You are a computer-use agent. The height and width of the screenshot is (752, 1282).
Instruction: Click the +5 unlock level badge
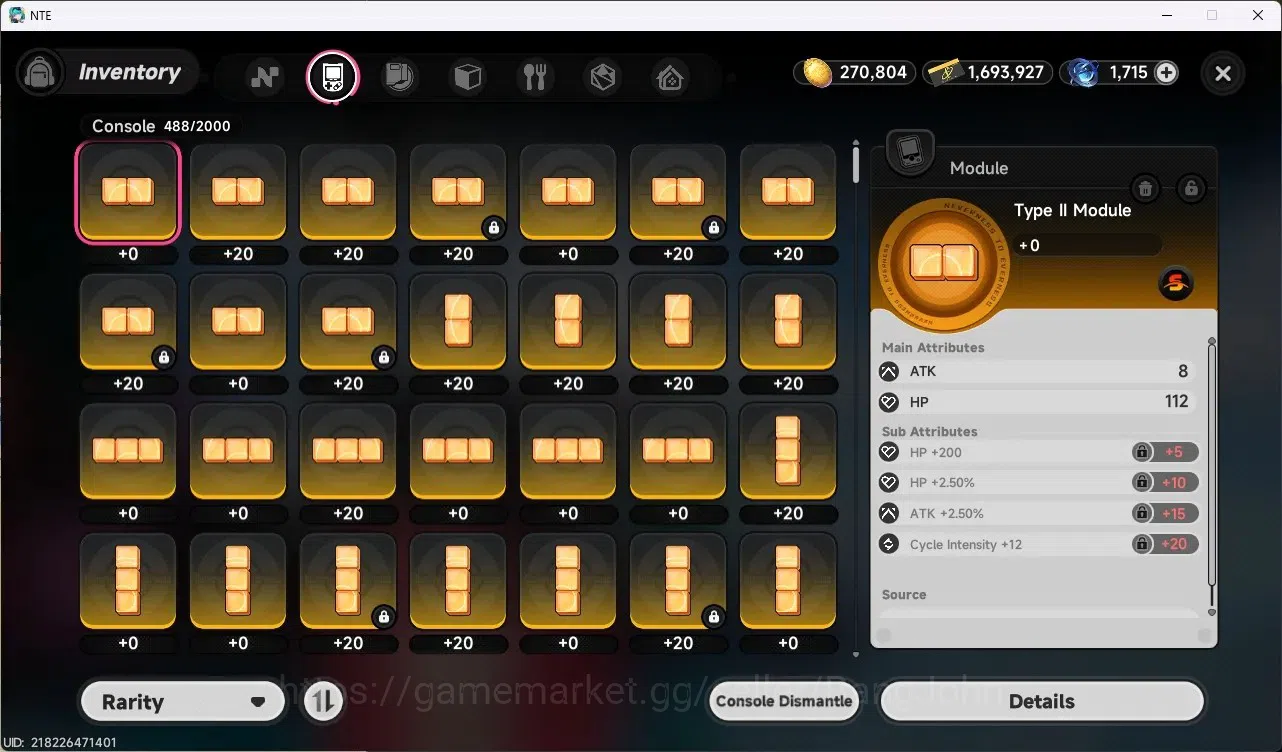click(x=1175, y=452)
